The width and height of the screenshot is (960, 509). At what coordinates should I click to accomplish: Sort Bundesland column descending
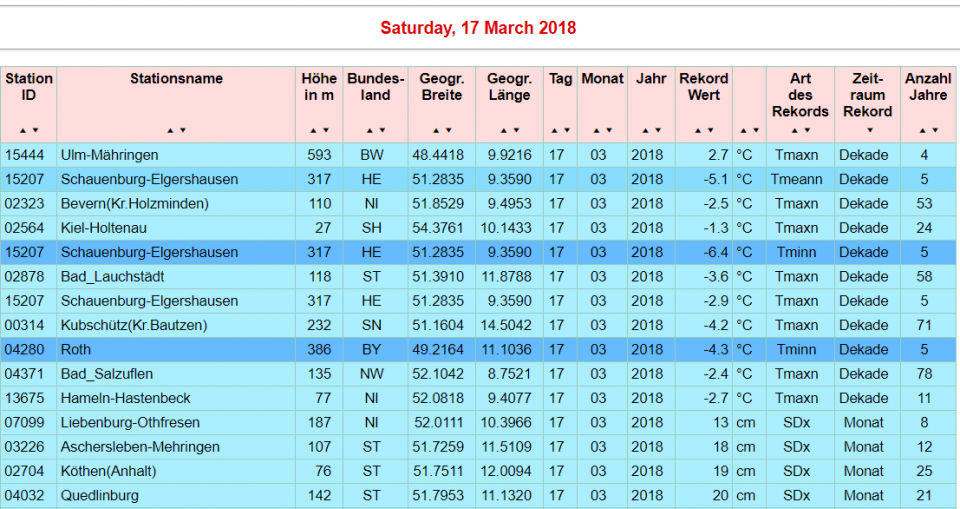point(381,131)
